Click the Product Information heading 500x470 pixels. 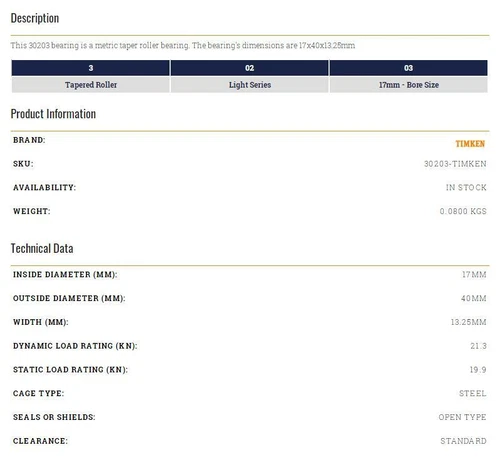53,114
